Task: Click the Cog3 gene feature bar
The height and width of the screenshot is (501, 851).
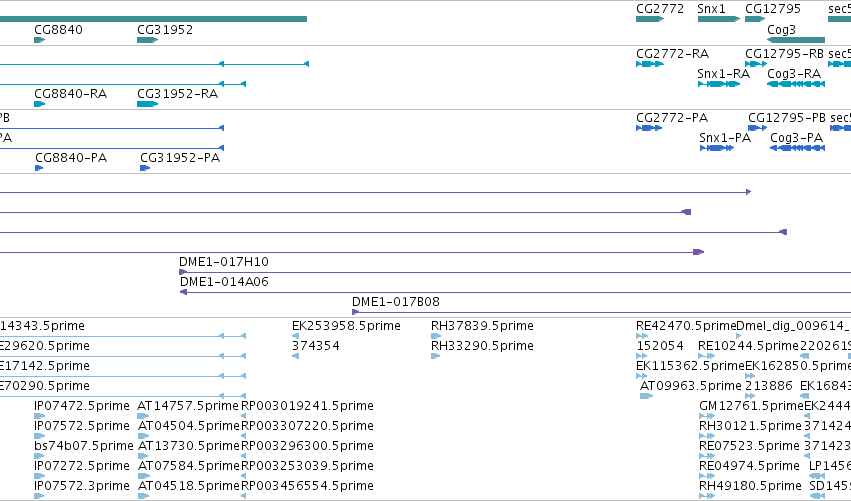Action: (x=796, y=40)
